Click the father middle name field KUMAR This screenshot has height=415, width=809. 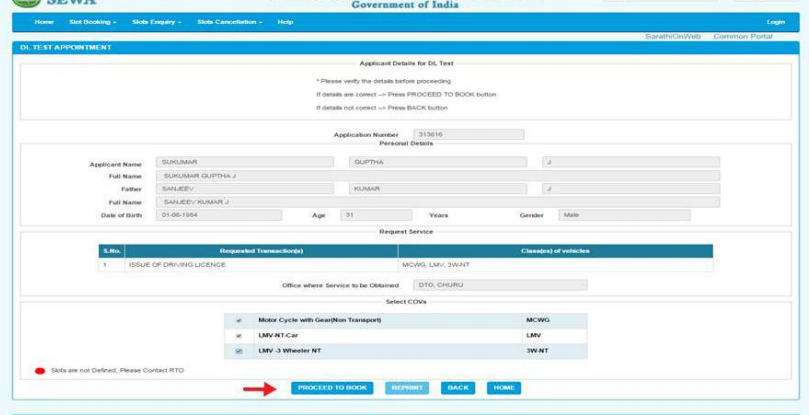click(438, 189)
